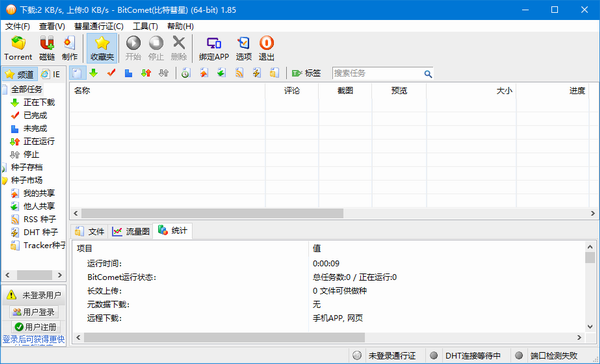600x364 pixels.
Task: Open a Torrent file from toolbar
Action: (x=18, y=48)
